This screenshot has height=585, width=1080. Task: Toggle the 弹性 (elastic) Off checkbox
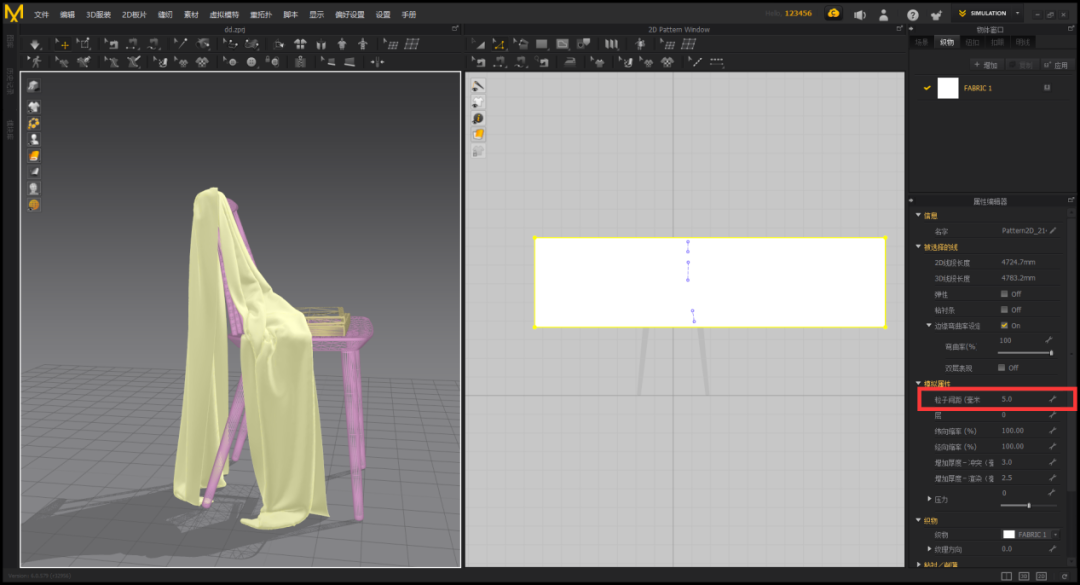[1004, 294]
